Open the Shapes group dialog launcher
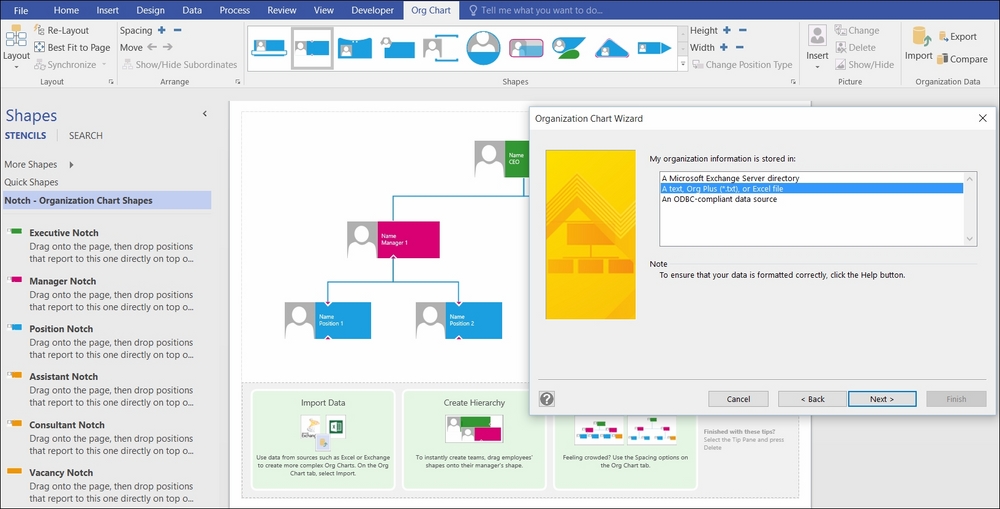The width and height of the screenshot is (1000, 509). (x=793, y=82)
